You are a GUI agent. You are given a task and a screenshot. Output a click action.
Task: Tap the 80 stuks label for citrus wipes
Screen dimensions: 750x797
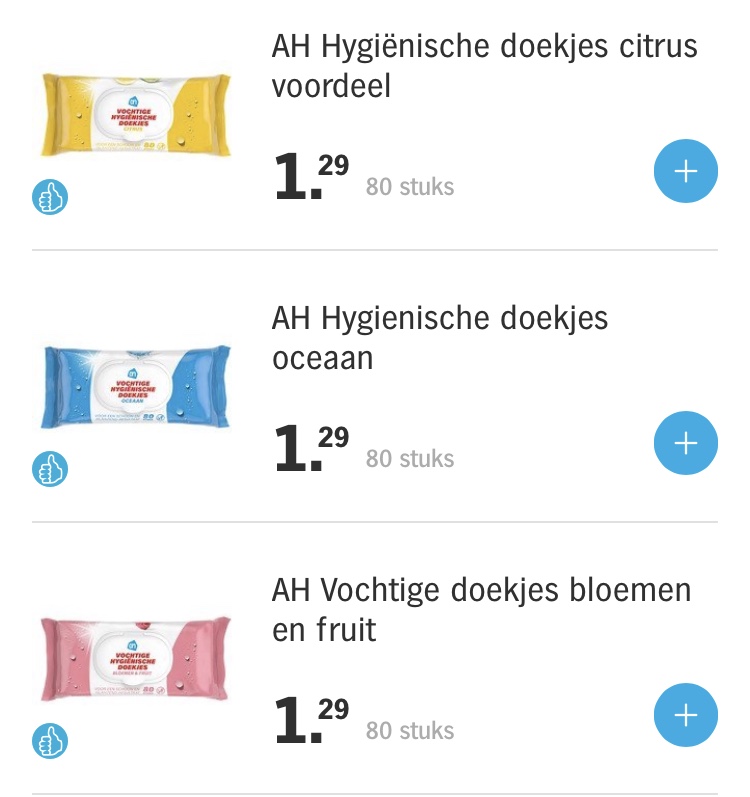[410, 187]
